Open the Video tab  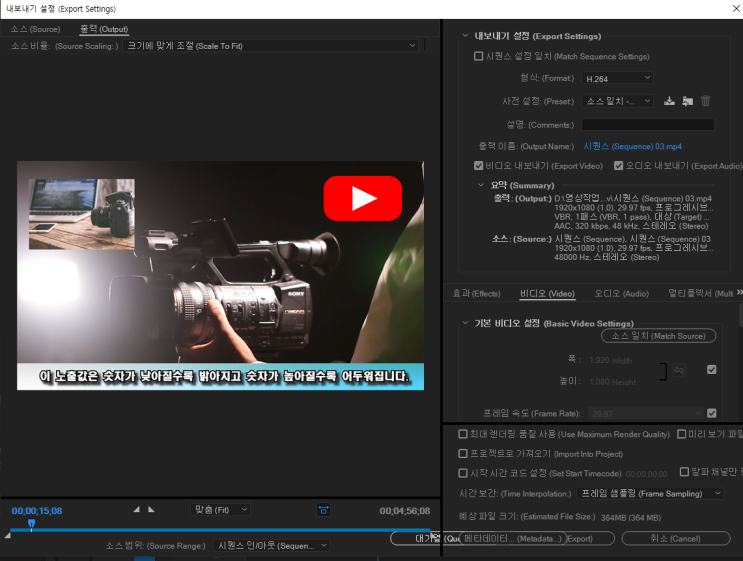pyautogui.click(x=547, y=294)
